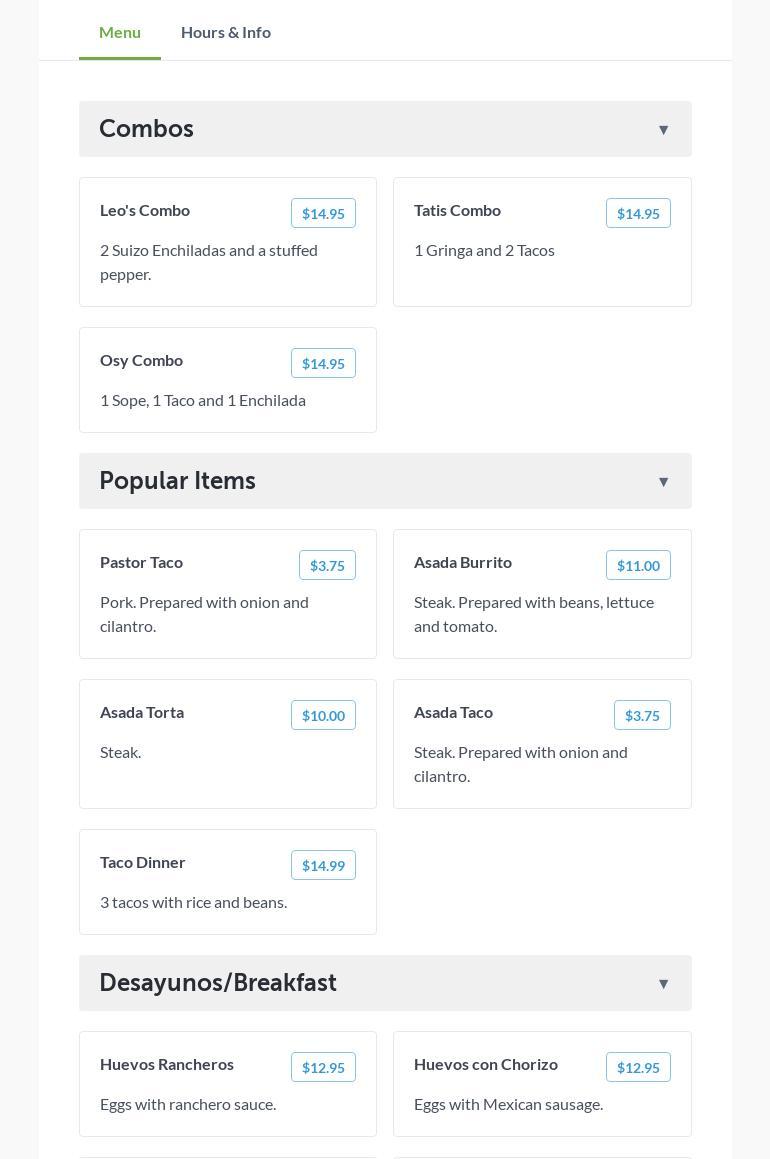Click Taco Dinner $14.99 price button
Screen dimensions: 770x1159
click(323, 865)
